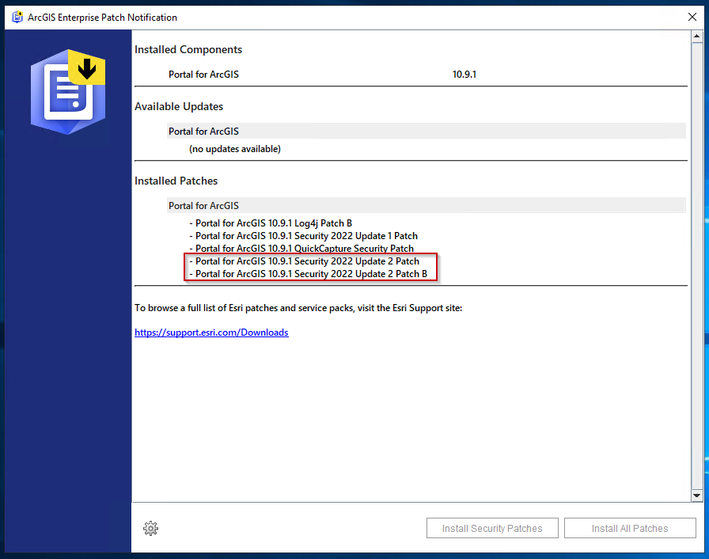Select the Log4j Patch B entry
The height and width of the screenshot is (559, 709).
(x=270, y=223)
